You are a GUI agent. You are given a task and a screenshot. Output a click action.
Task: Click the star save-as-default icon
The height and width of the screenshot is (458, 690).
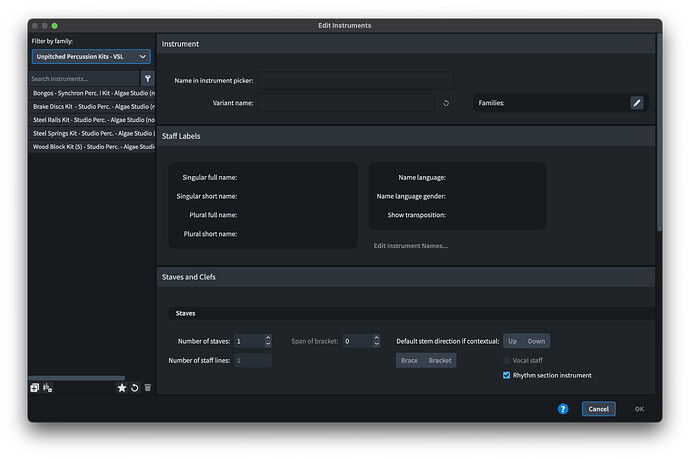coord(122,388)
